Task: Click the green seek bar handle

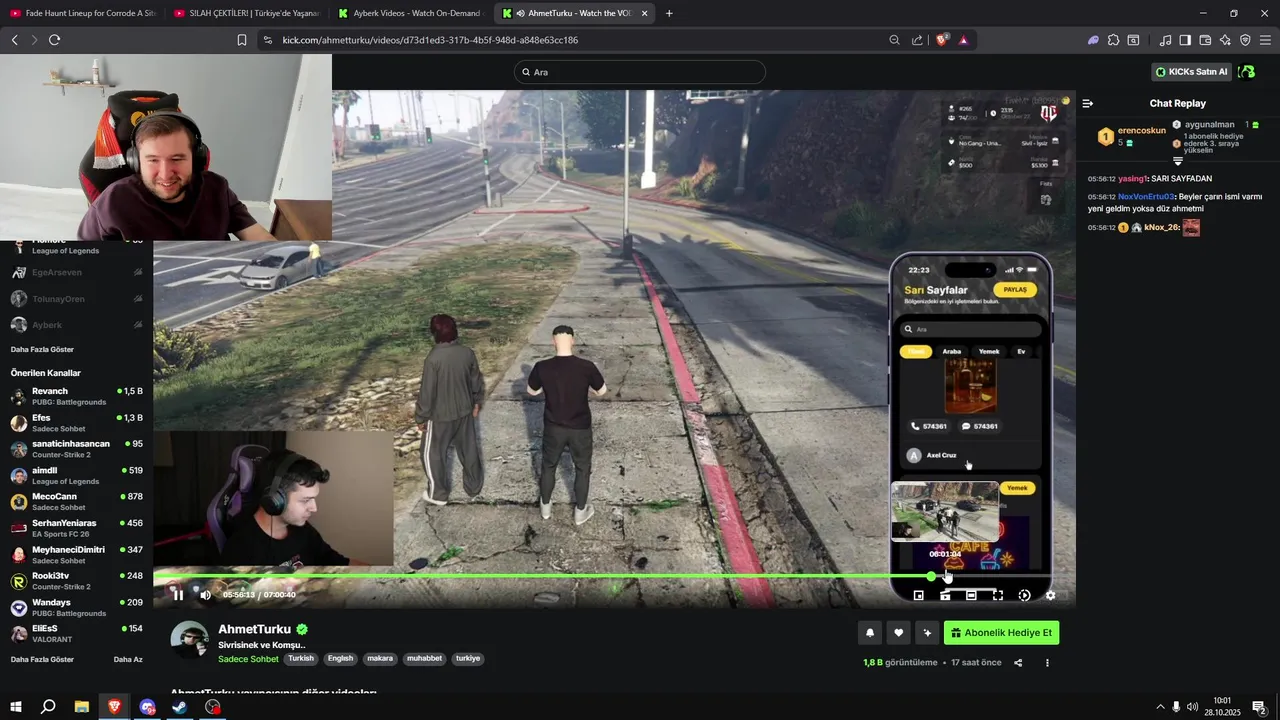Action: click(931, 576)
